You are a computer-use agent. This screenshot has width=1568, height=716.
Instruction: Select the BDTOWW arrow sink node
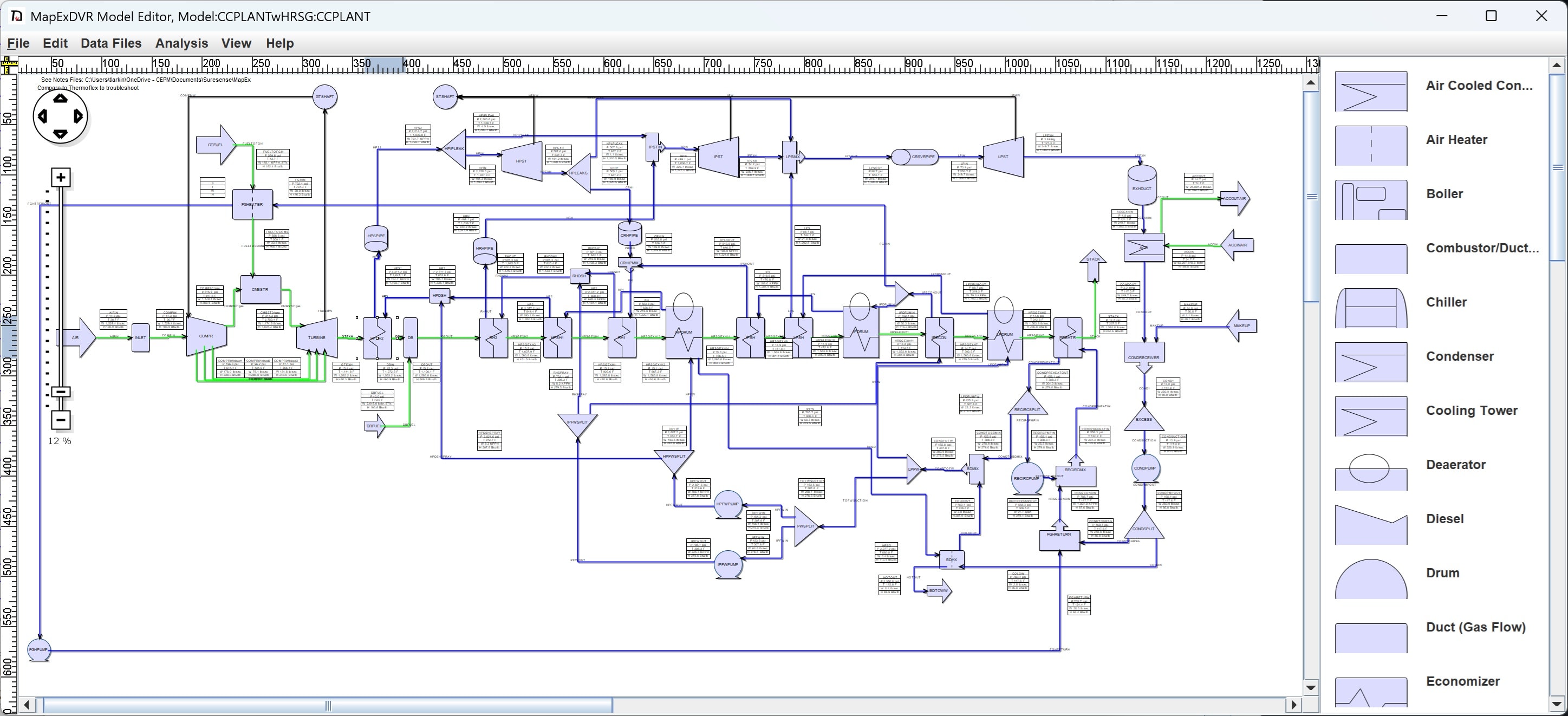939,590
